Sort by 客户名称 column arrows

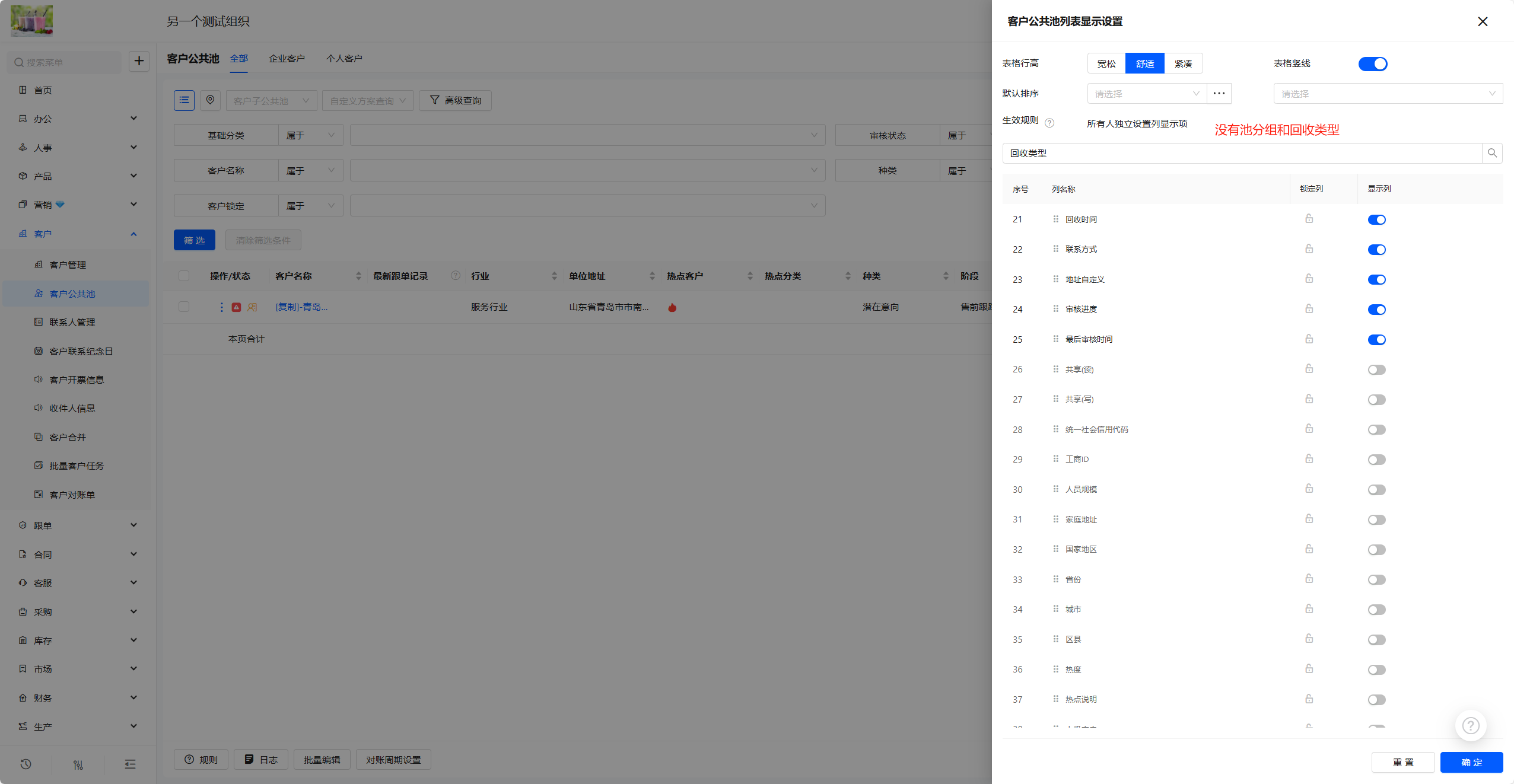tap(358, 276)
